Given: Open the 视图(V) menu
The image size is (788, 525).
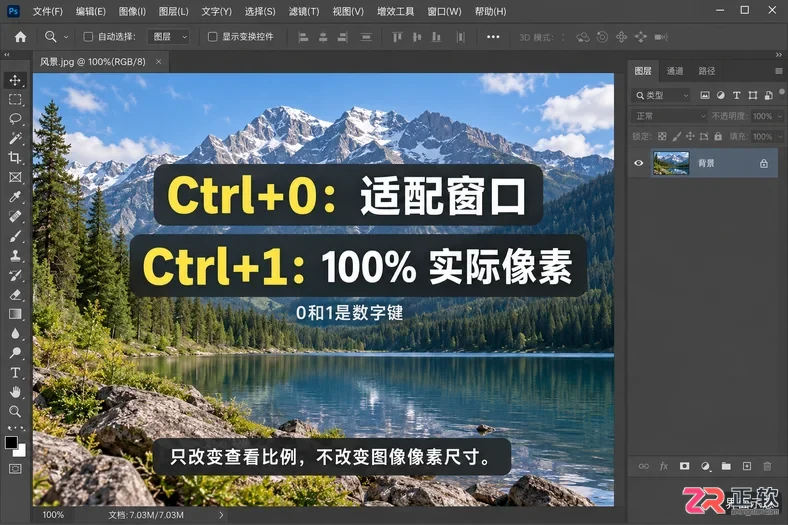Looking at the screenshot, I should 348,11.
